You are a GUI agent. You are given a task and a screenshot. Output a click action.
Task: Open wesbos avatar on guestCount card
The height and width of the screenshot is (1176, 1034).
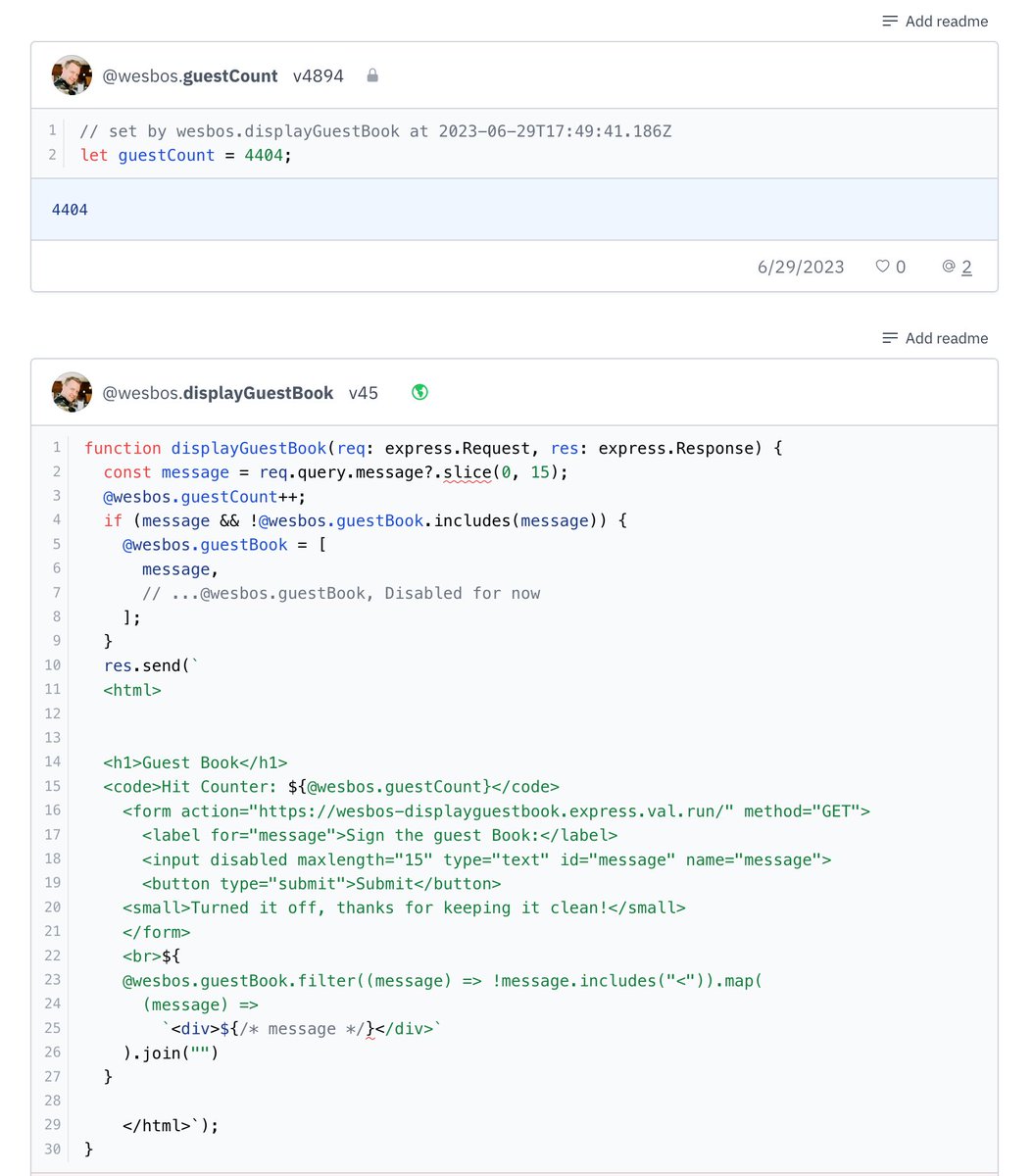tap(72, 75)
